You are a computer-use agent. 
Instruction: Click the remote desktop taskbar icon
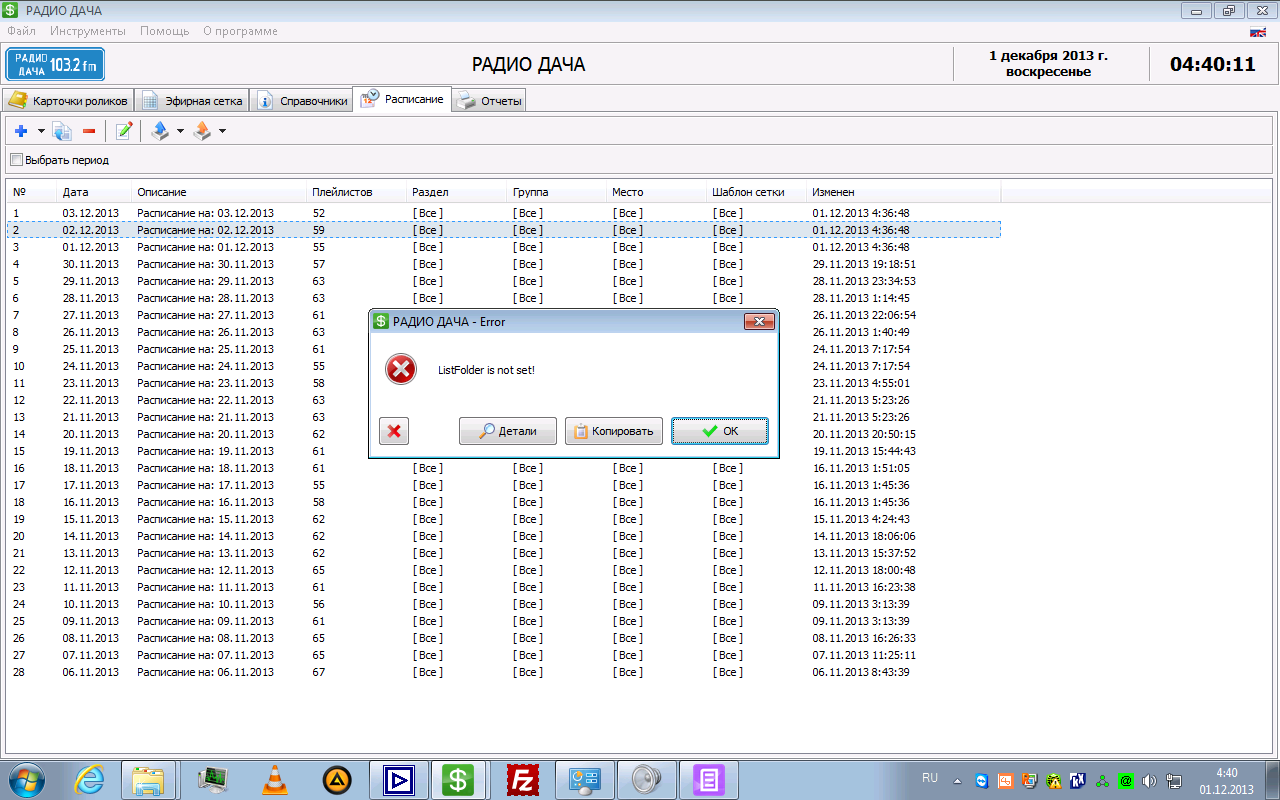click(583, 779)
